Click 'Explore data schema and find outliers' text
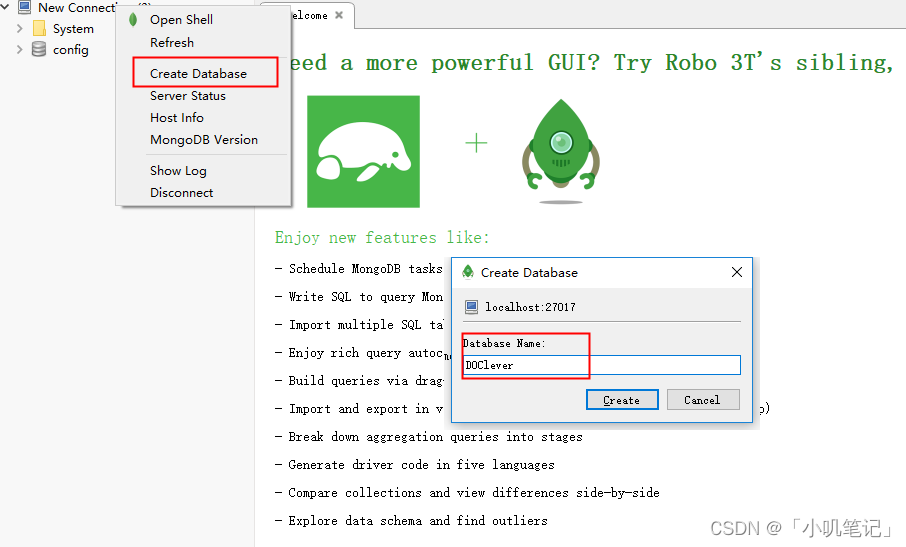 click(418, 521)
